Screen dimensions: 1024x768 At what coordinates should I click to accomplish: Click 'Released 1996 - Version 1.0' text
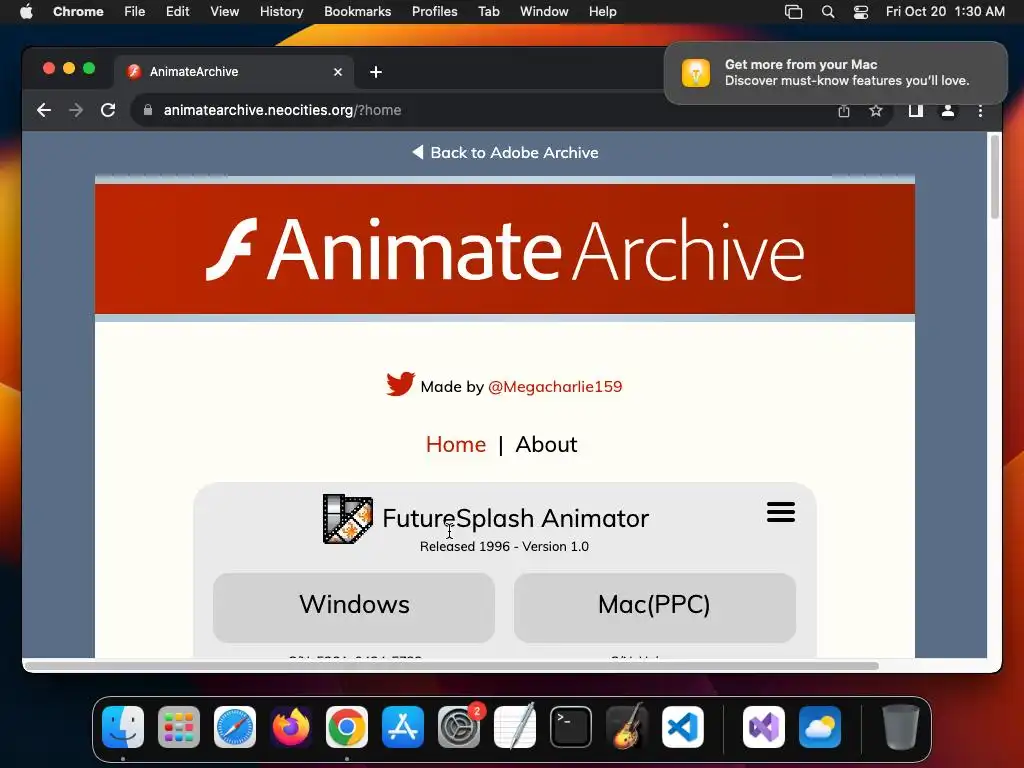click(x=504, y=547)
